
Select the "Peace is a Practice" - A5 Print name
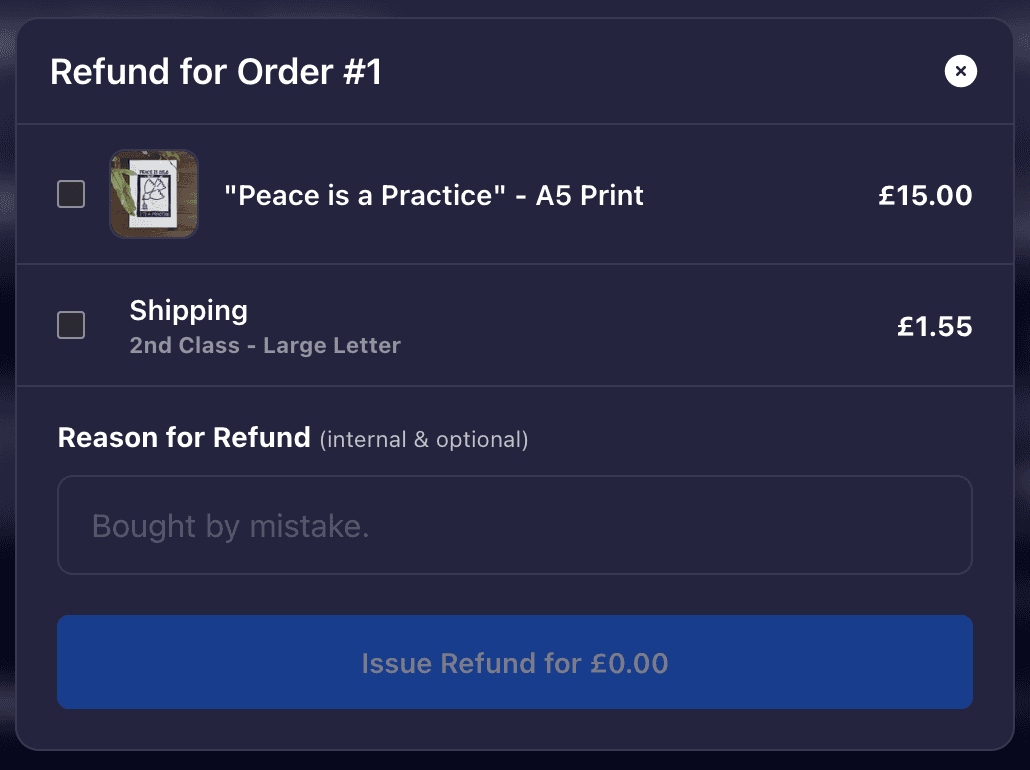coord(434,195)
